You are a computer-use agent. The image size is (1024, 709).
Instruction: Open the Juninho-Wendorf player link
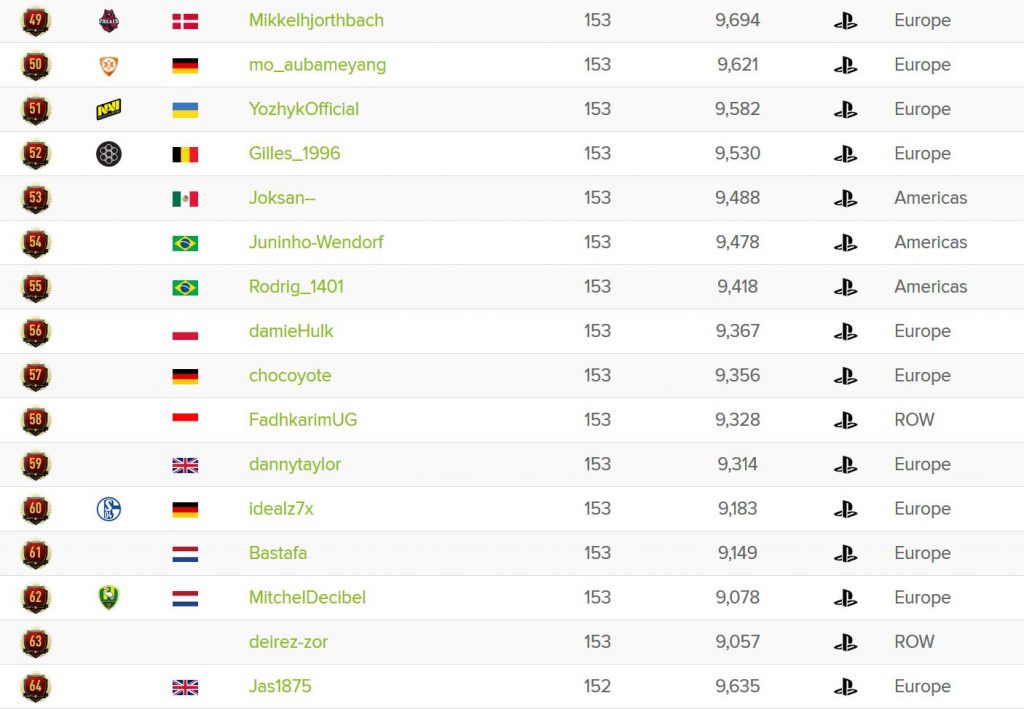[x=316, y=242]
